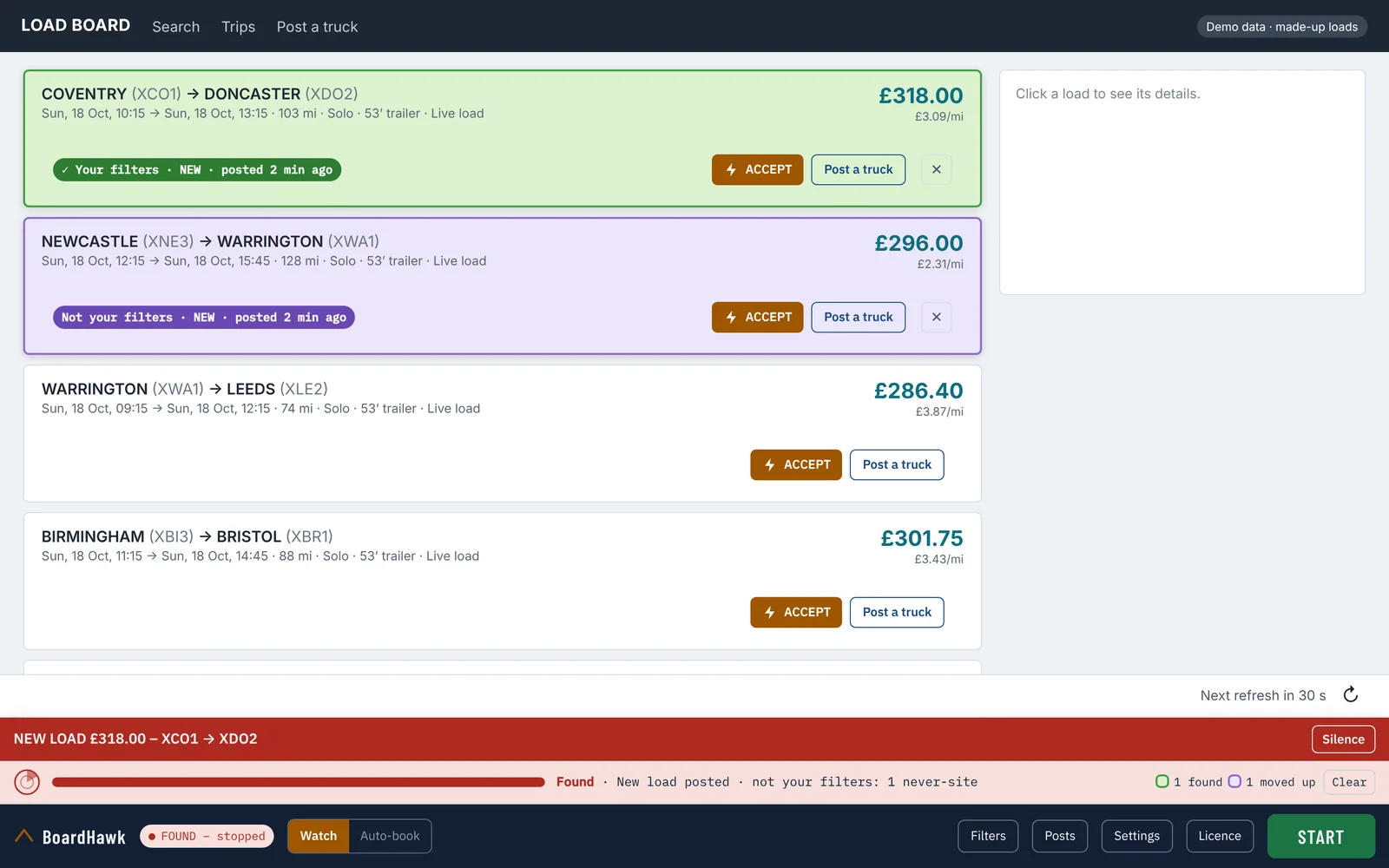Open Post a truck in the top navigation

click(x=317, y=27)
